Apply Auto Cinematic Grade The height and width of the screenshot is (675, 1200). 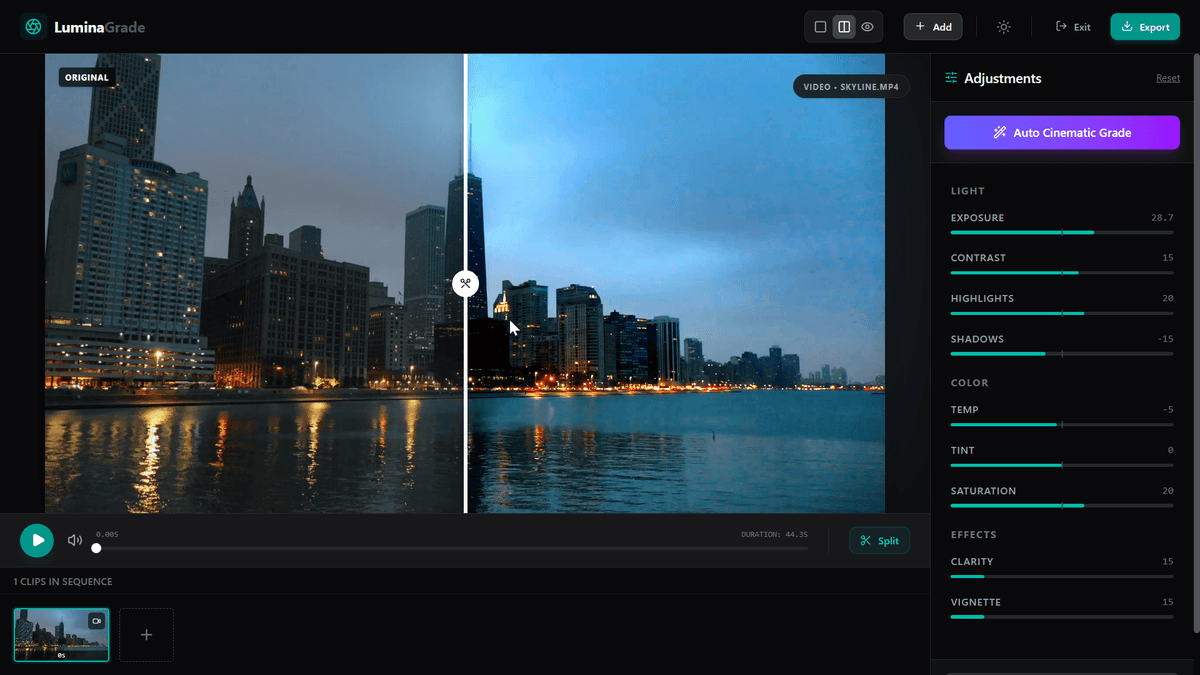point(1061,132)
